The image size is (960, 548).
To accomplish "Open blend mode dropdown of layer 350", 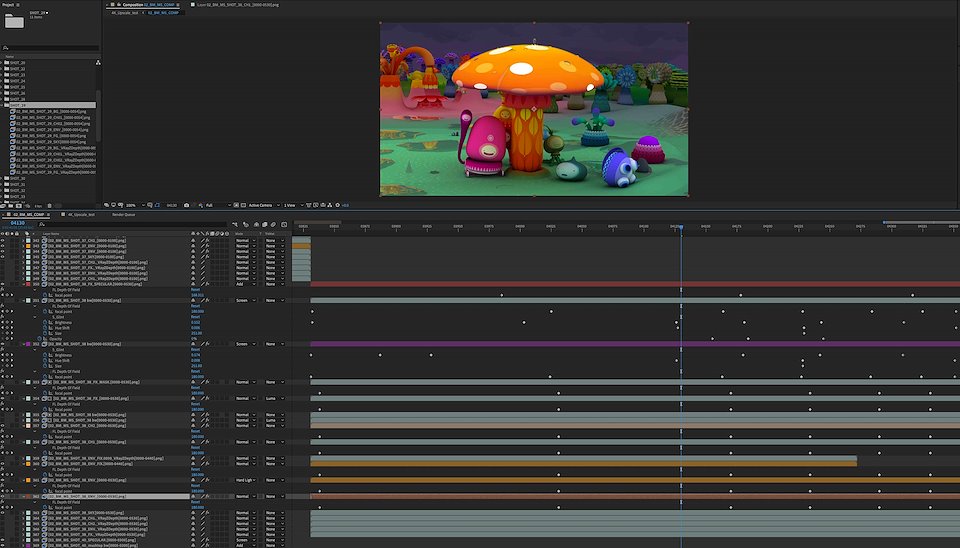I will tap(247, 284).
